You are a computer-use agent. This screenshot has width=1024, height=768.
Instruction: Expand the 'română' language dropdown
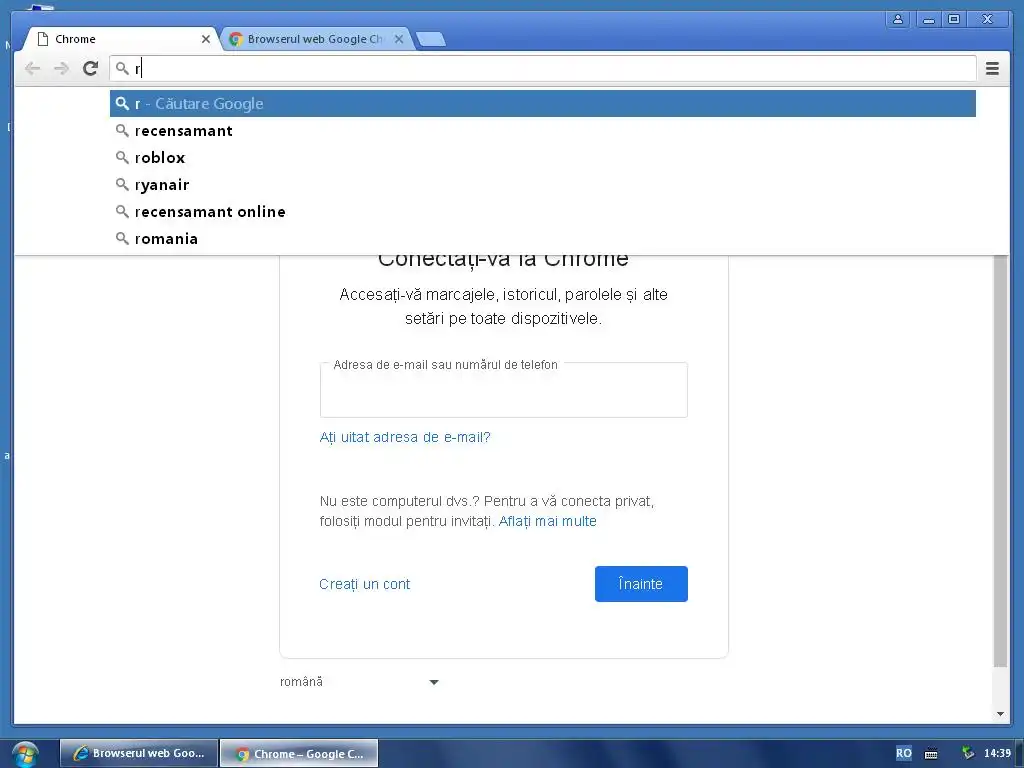(x=359, y=682)
